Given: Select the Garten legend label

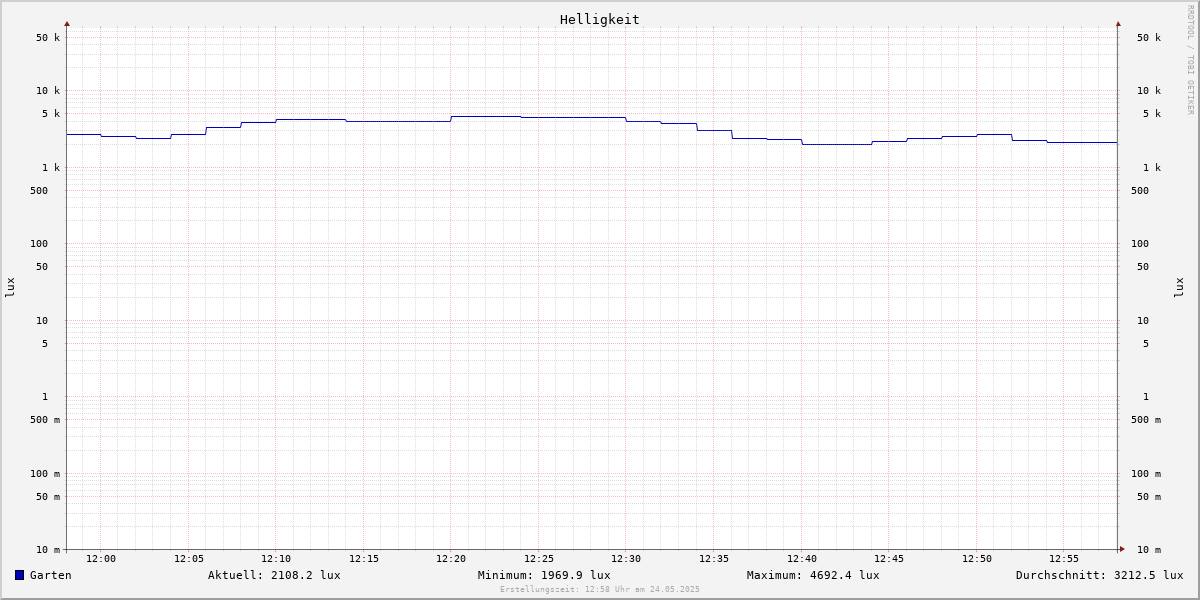Looking at the screenshot, I should pos(51,575).
